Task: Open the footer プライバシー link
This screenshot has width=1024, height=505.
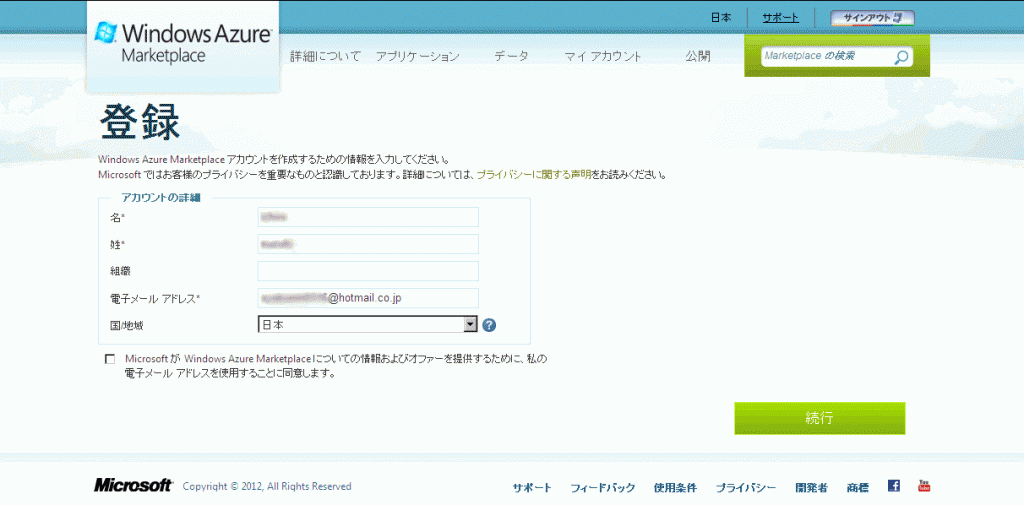Action: pos(746,487)
